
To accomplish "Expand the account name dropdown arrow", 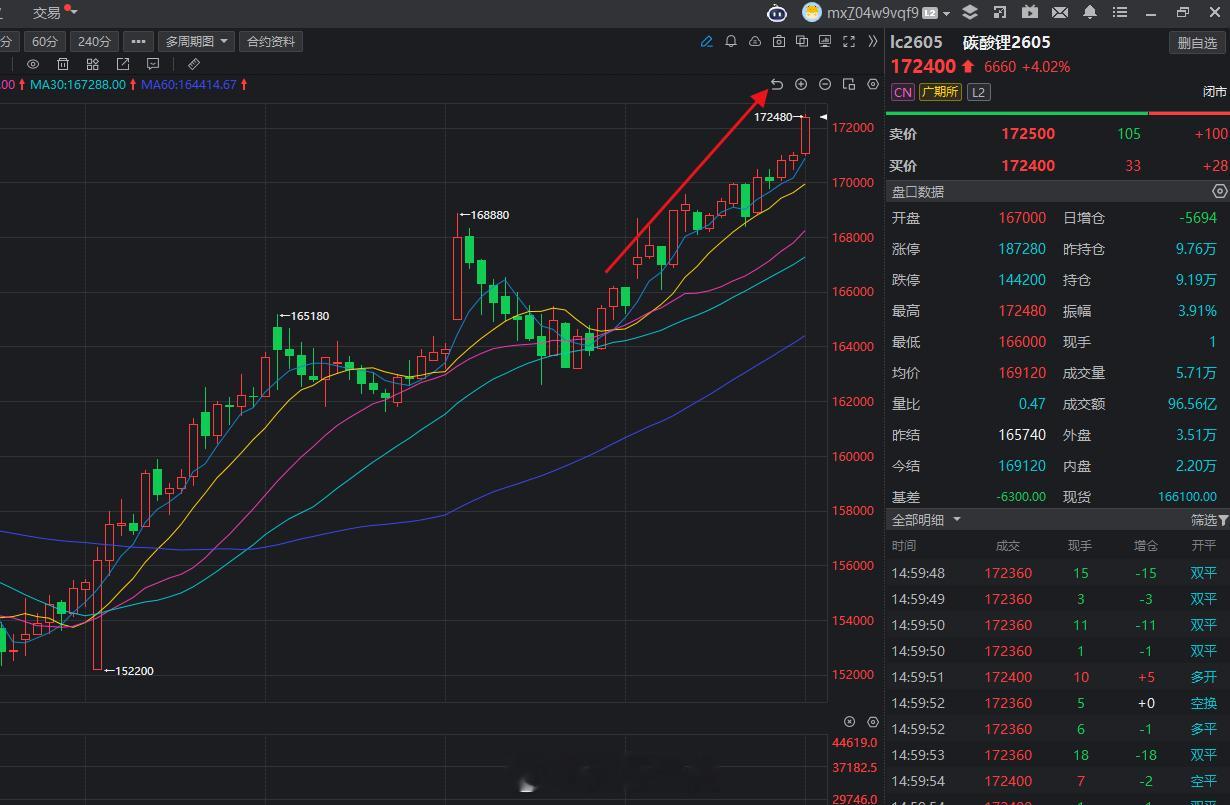I will point(946,13).
